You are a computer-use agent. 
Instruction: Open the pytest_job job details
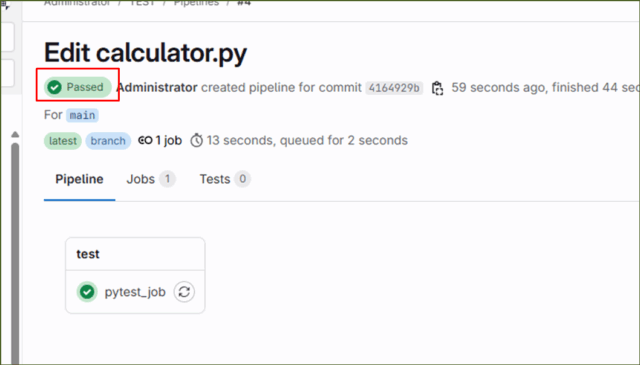click(x=135, y=292)
